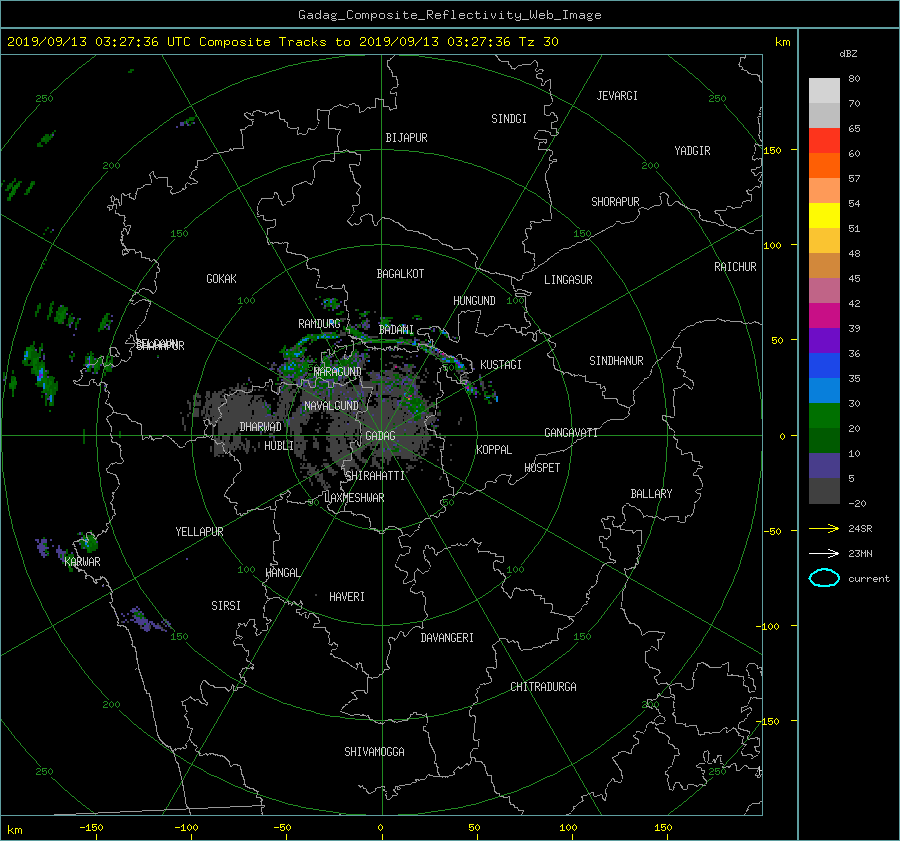This screenshot has width=900, height=841.
Task: Click the SIRSI city label
Action: (226, 606)
